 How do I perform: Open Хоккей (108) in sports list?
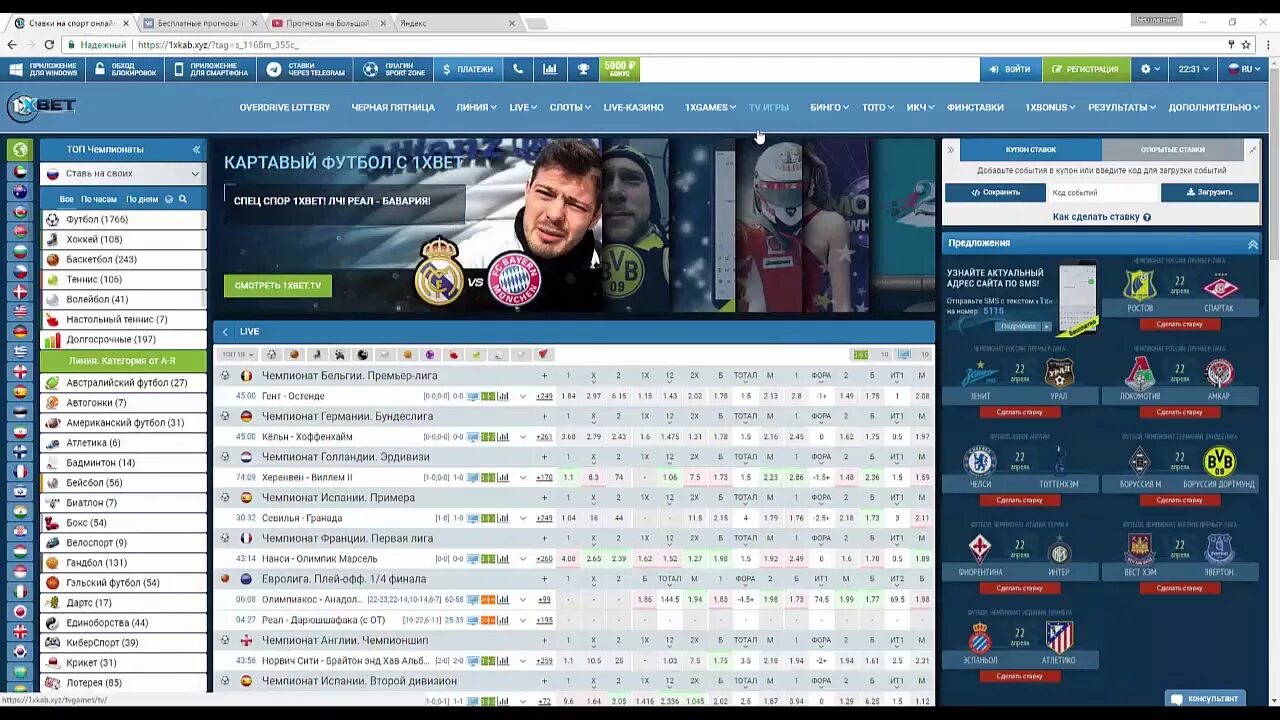tap(123, 239)
